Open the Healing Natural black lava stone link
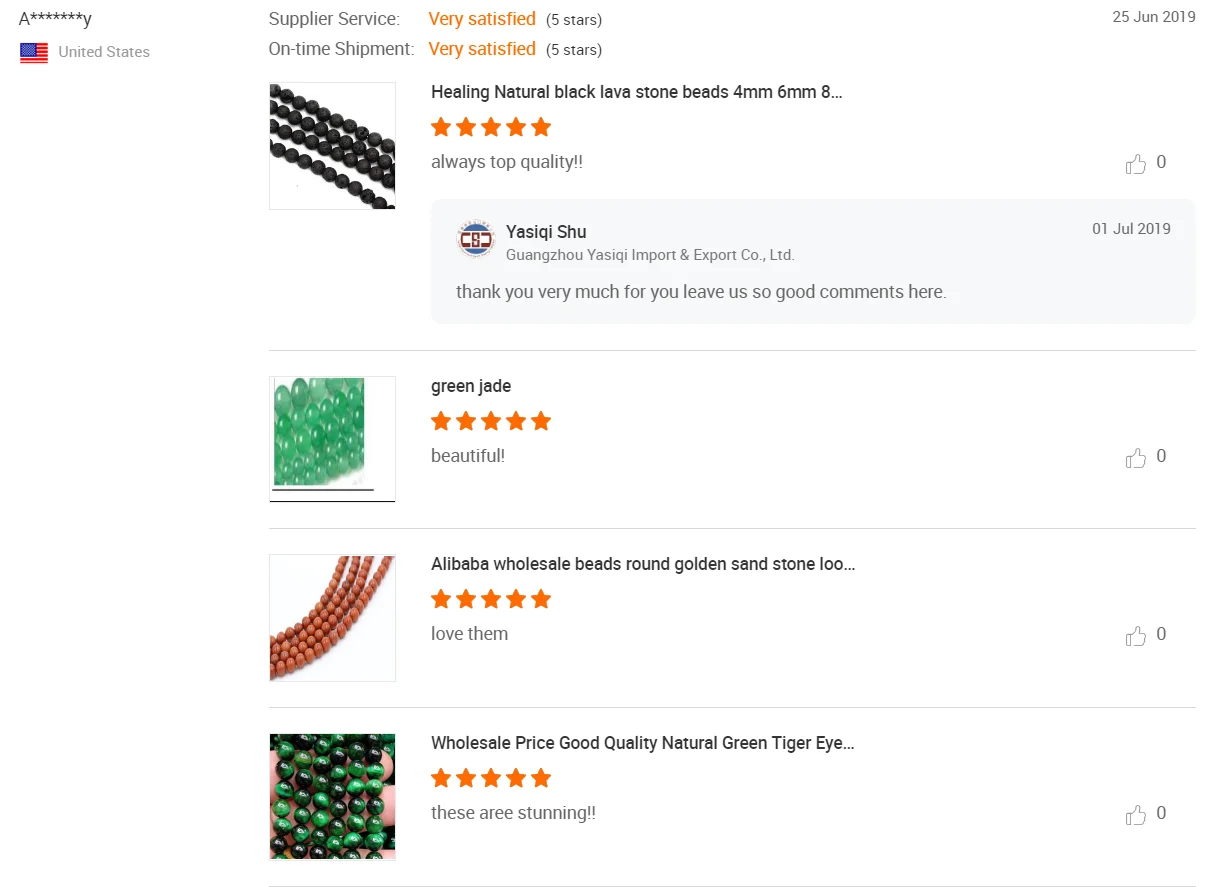Image resolution: width=1211 pixels, height=887 pixels. 636,92
